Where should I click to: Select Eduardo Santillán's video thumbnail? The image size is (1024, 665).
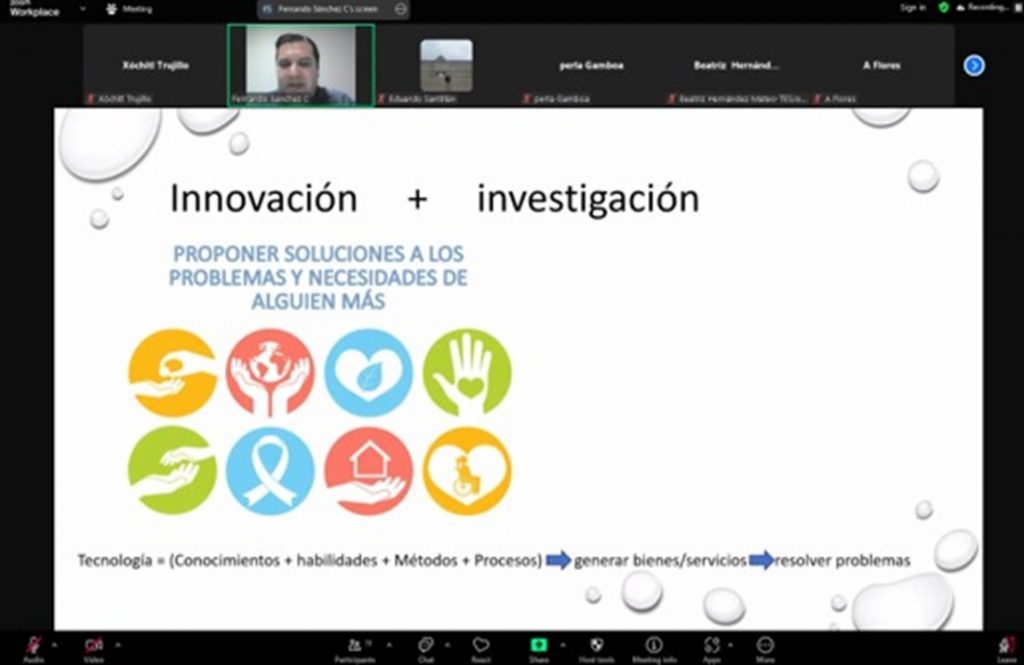[446, 65]
